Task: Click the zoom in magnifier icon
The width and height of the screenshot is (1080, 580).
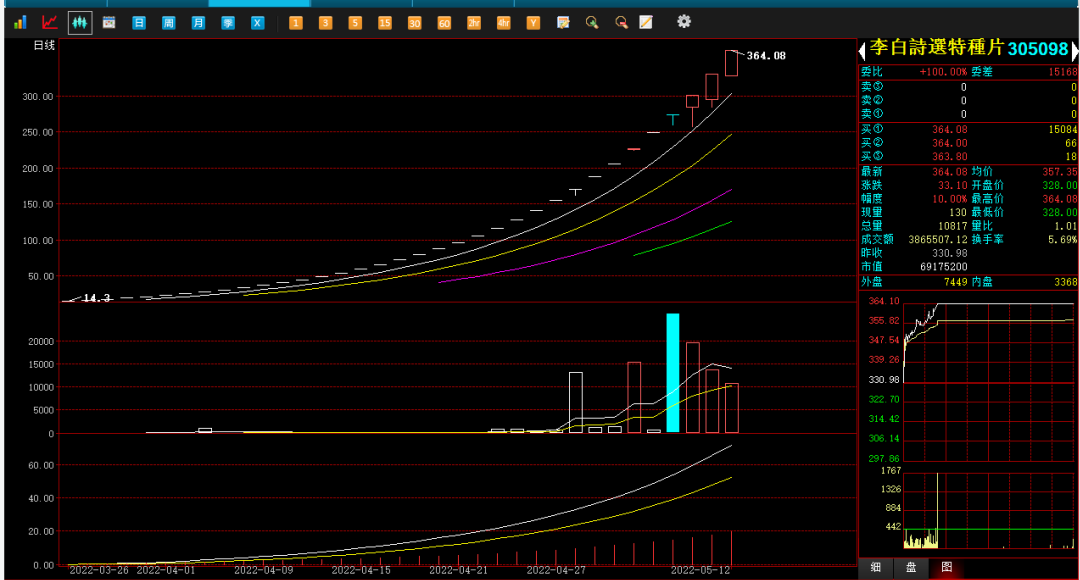Action: coord(592,23)
